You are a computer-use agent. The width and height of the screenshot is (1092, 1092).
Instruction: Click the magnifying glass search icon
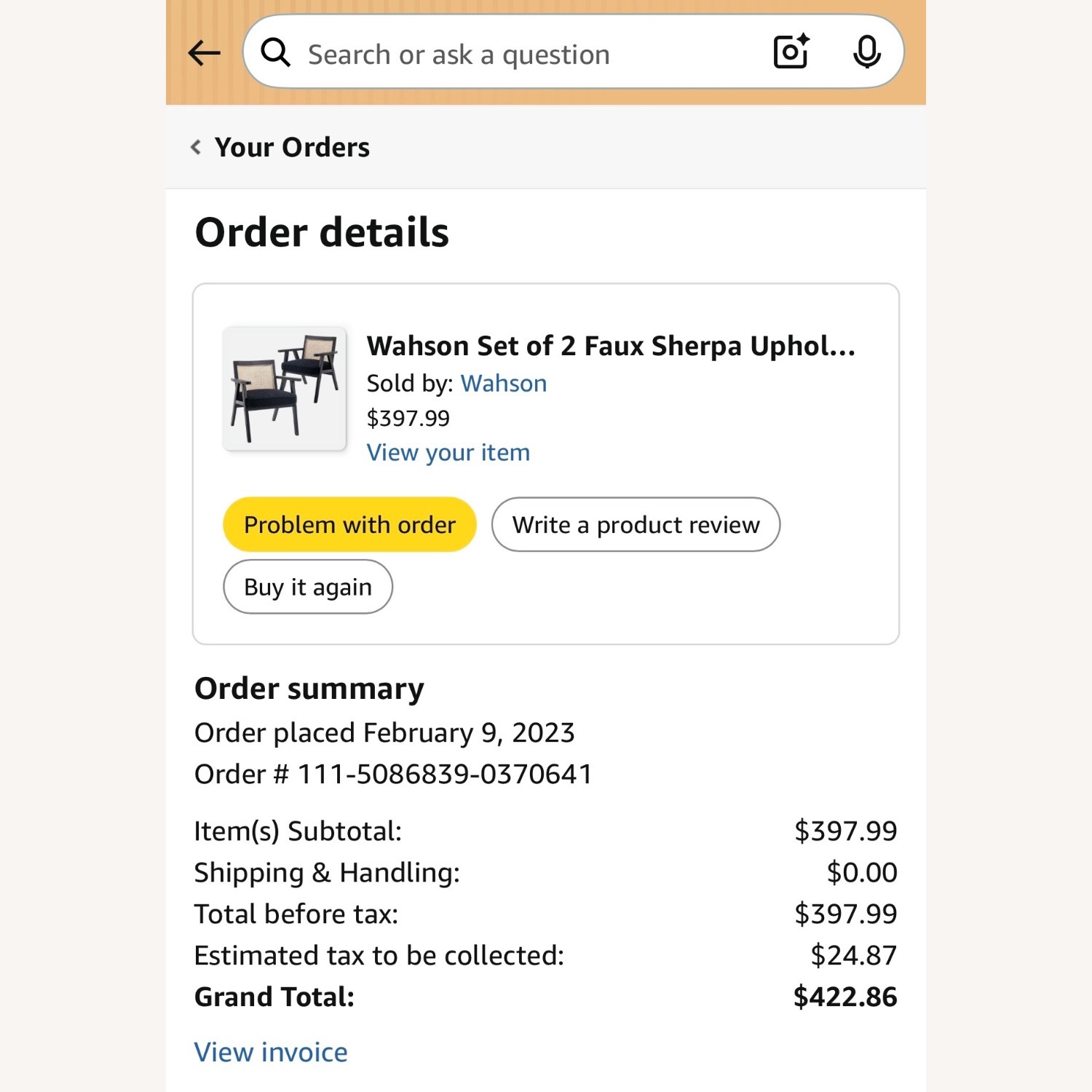pyautogui.click(x=276, y=53)
